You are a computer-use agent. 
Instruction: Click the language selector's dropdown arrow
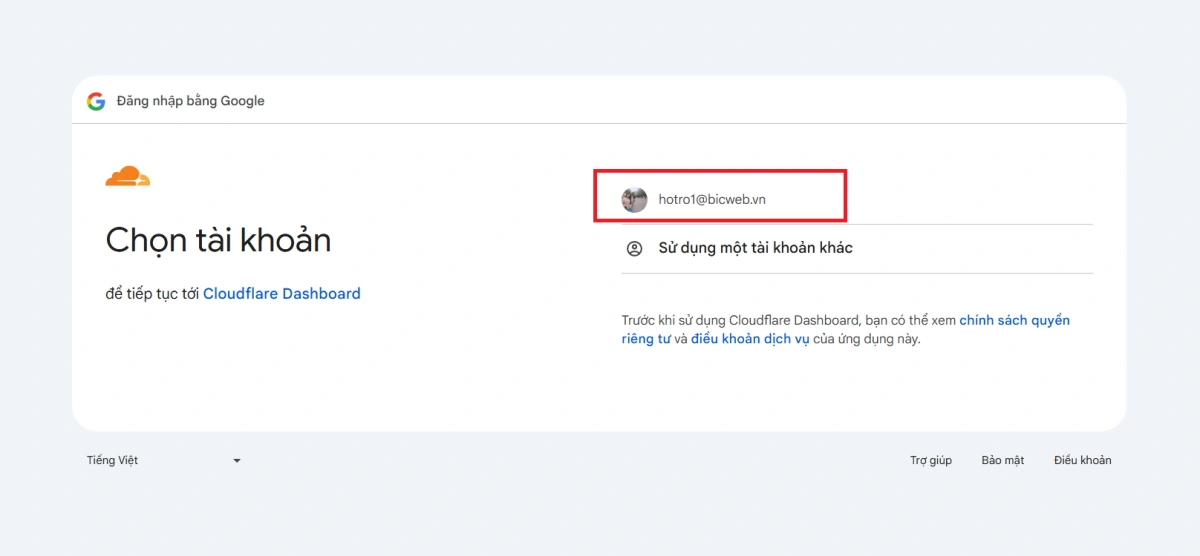coord(237,461)
